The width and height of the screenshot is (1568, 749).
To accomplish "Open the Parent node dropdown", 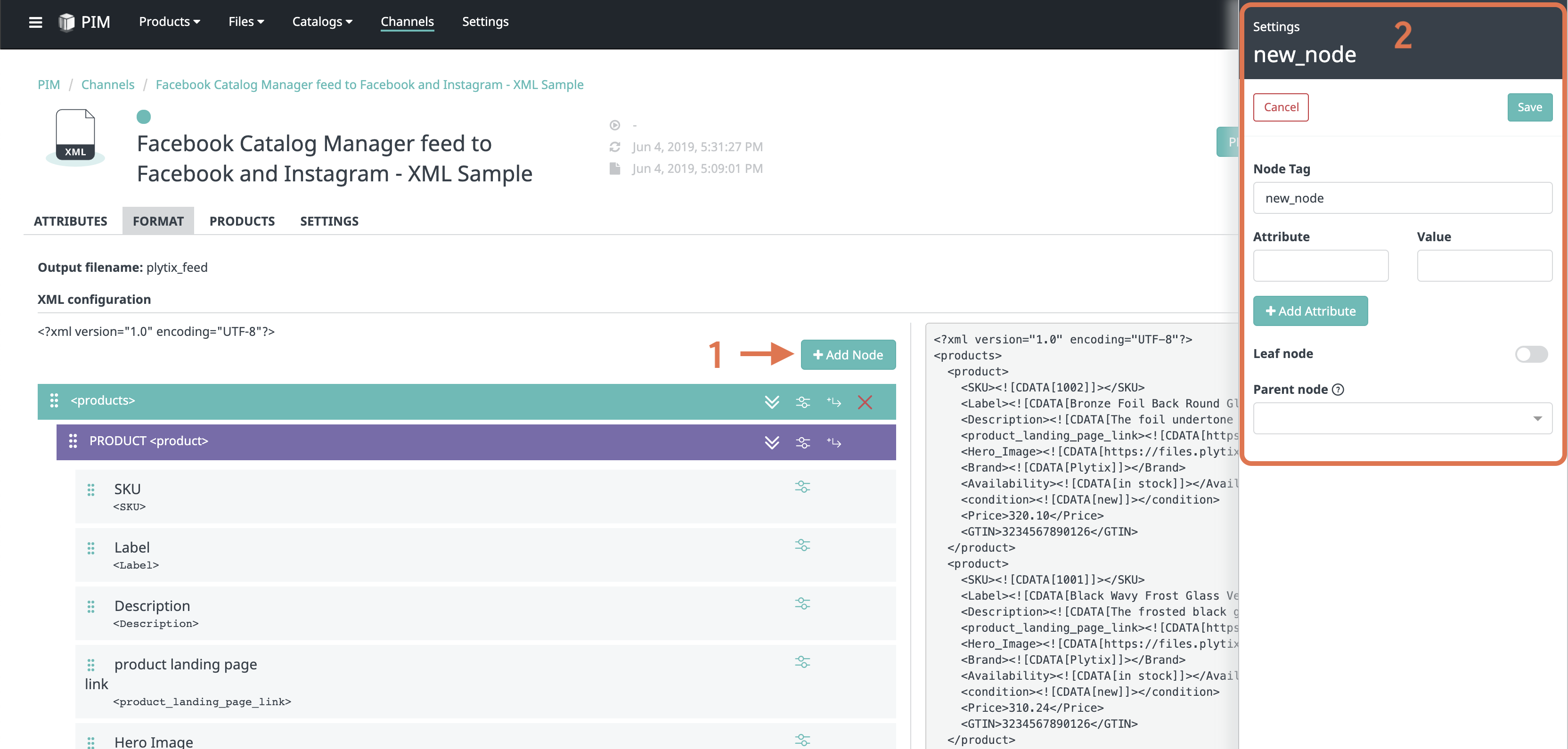I will [1403, 419].
